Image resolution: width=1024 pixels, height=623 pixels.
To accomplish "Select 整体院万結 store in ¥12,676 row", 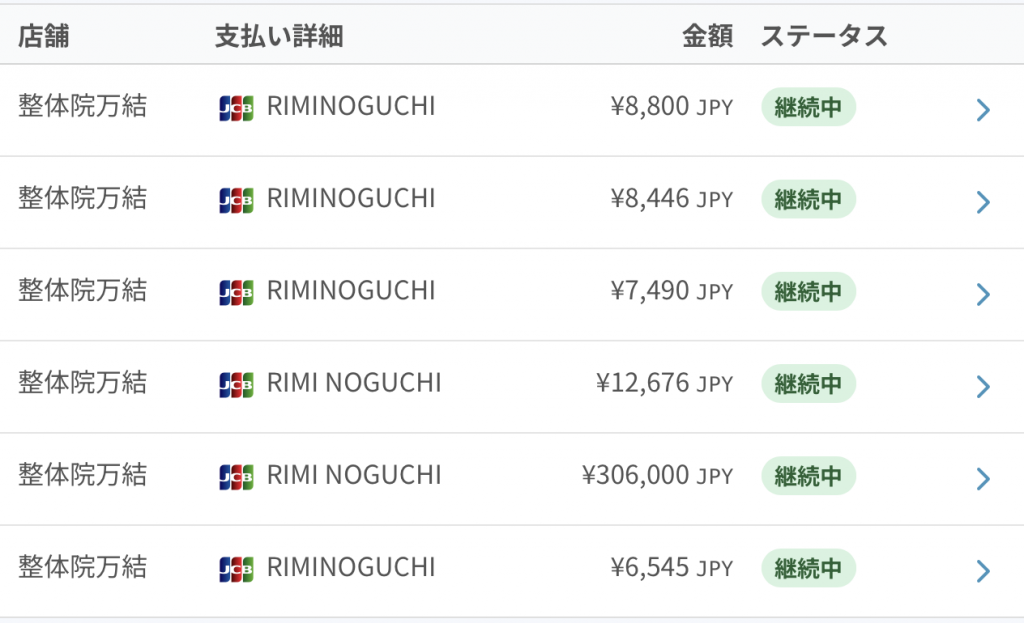I will [82, 383].
